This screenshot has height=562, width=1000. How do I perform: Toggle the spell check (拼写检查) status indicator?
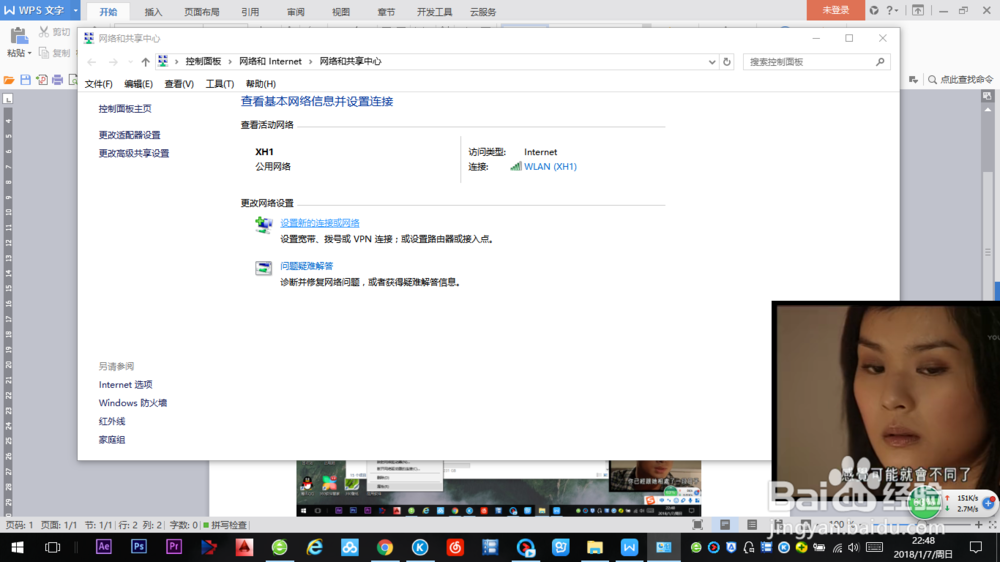[x=225, y=525]
